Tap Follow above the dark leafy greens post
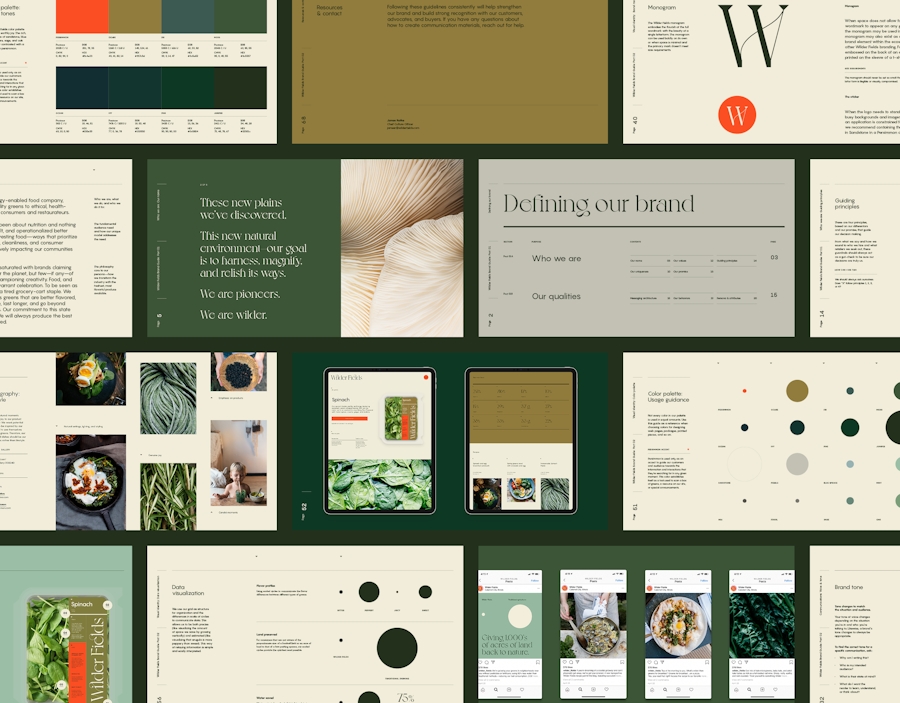This screenshot has height=703, width=900. pyautogui.click(x=788, y=581)
